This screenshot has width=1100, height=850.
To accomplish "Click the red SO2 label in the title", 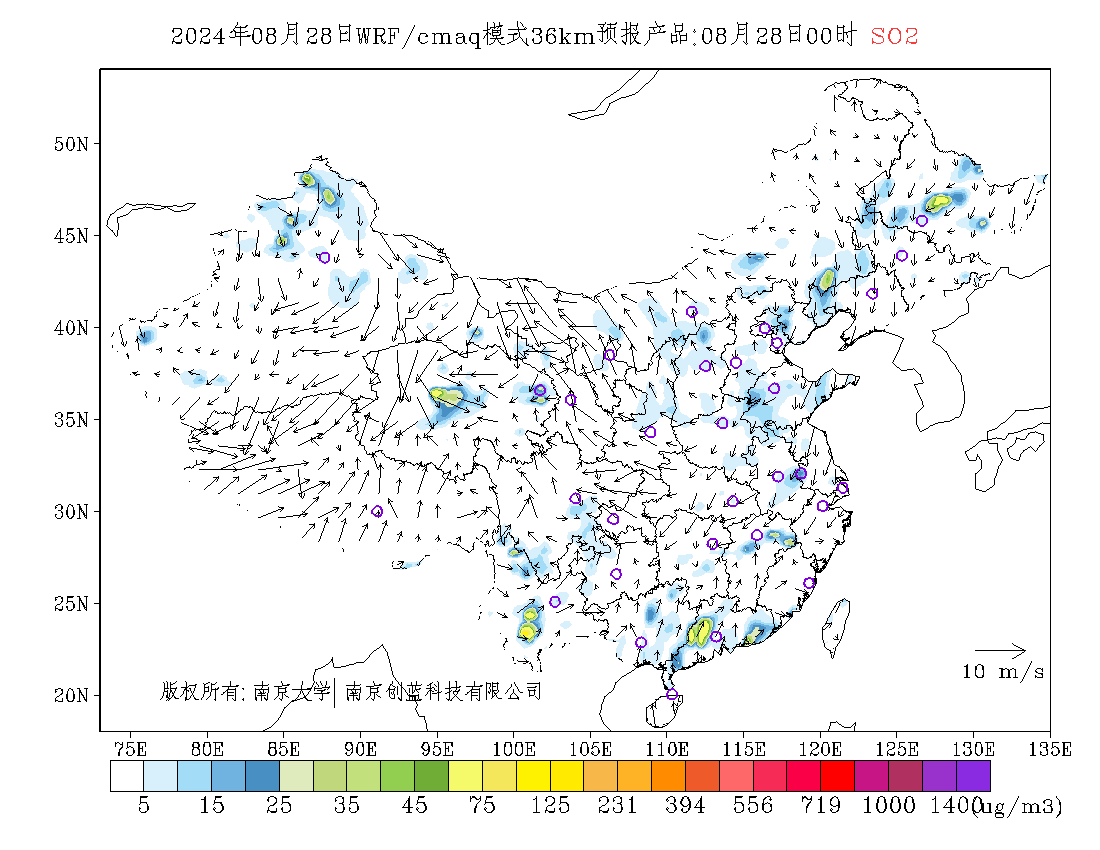I will (894, 36).
